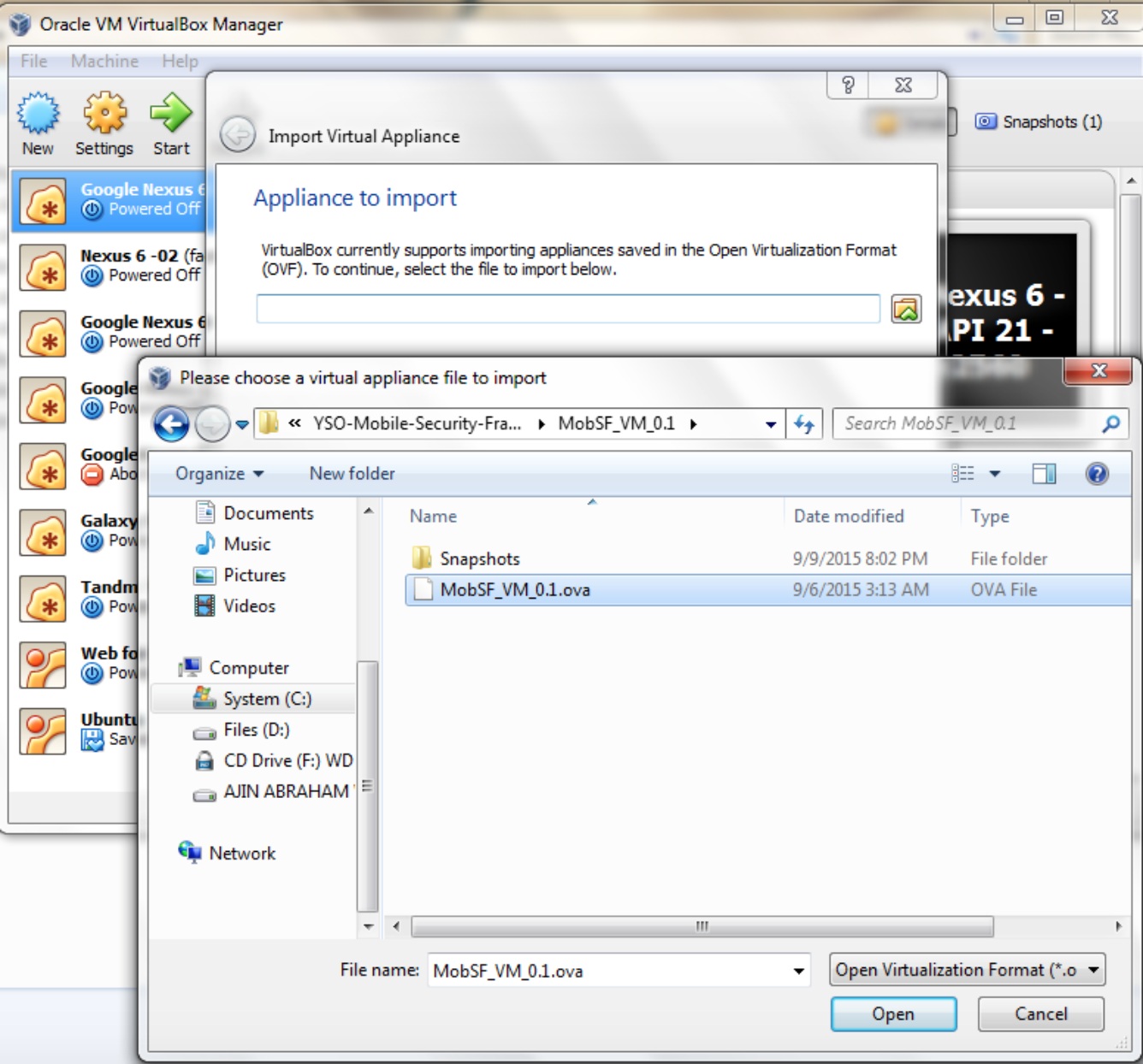Go back in Import Virtual Appliance wizard
This screenshot has width=1143, height=1064.
tap(238, 135)
